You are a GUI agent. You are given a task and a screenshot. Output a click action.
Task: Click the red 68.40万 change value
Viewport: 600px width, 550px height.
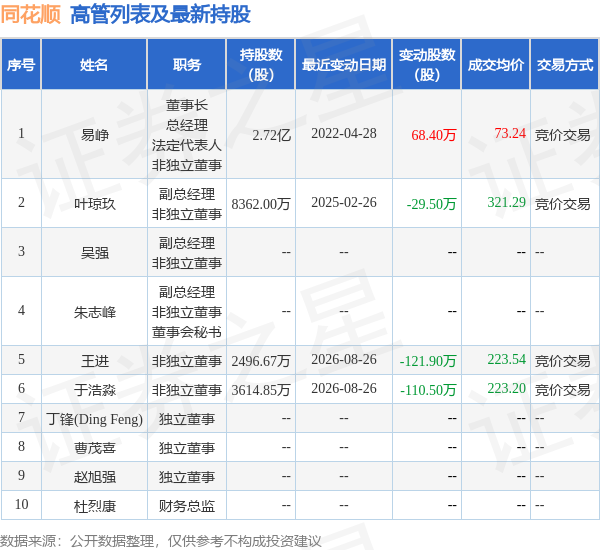[434, 135]
